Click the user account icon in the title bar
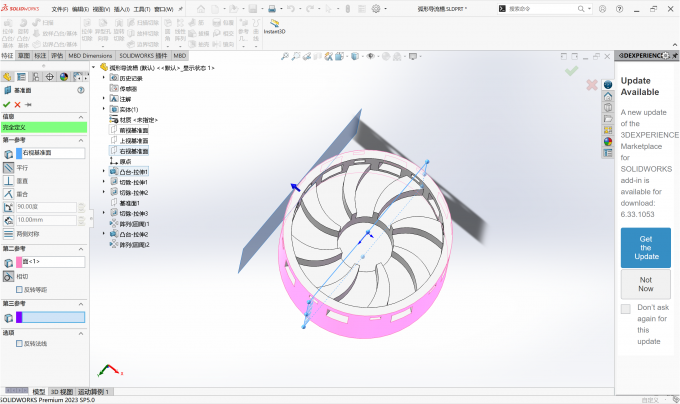The height and width of the screenshot is (404, 680). [602, 9]
